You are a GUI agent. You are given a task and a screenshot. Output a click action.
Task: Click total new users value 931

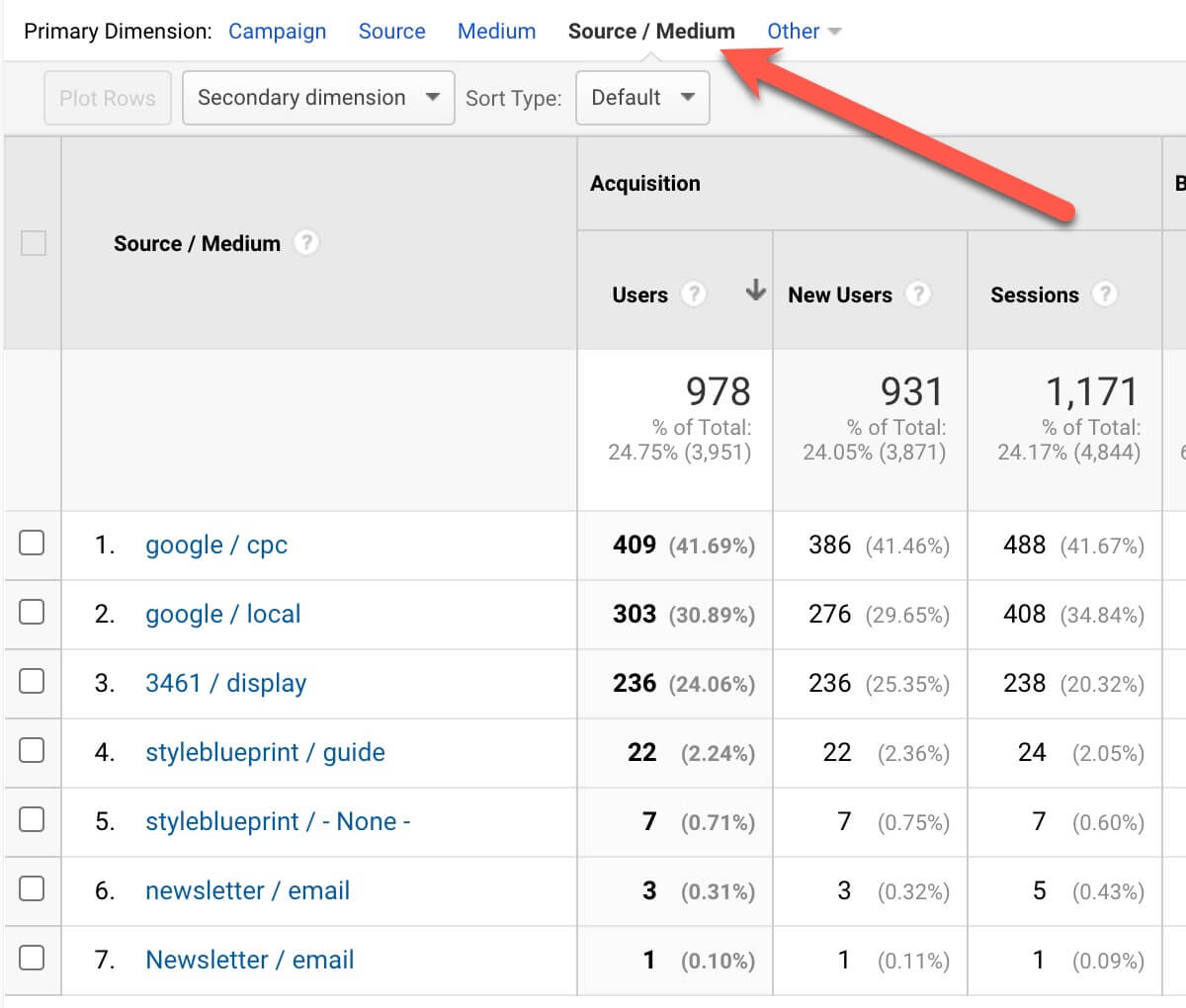tap(913, 392)
